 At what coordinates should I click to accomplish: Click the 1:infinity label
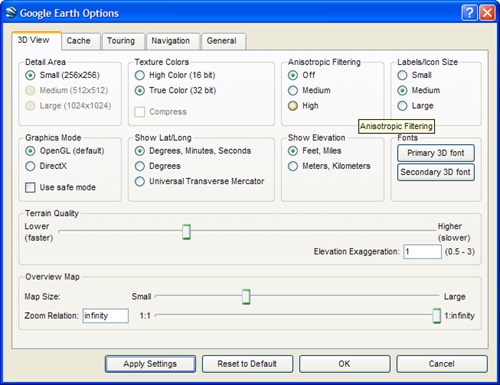click(x=459, y=316)
